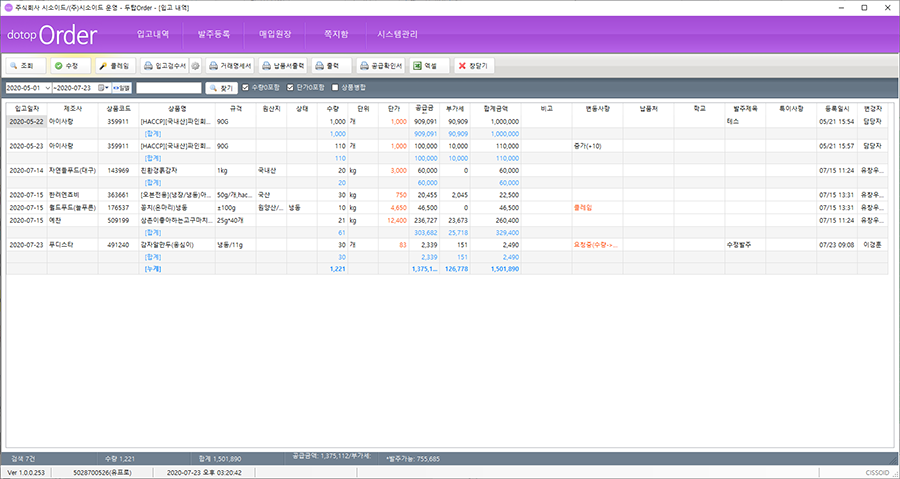Image resolution: width=900 pixels, height=479 pixels.
Task: Uncheck the 단가0포함 checkbox
Action: [289, 88]
